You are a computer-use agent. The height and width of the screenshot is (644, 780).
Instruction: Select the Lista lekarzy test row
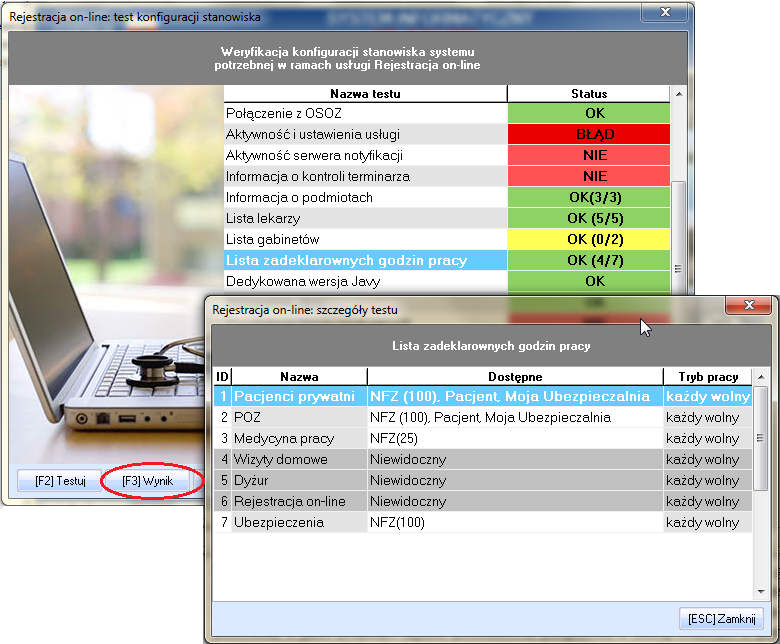point(447,218)
